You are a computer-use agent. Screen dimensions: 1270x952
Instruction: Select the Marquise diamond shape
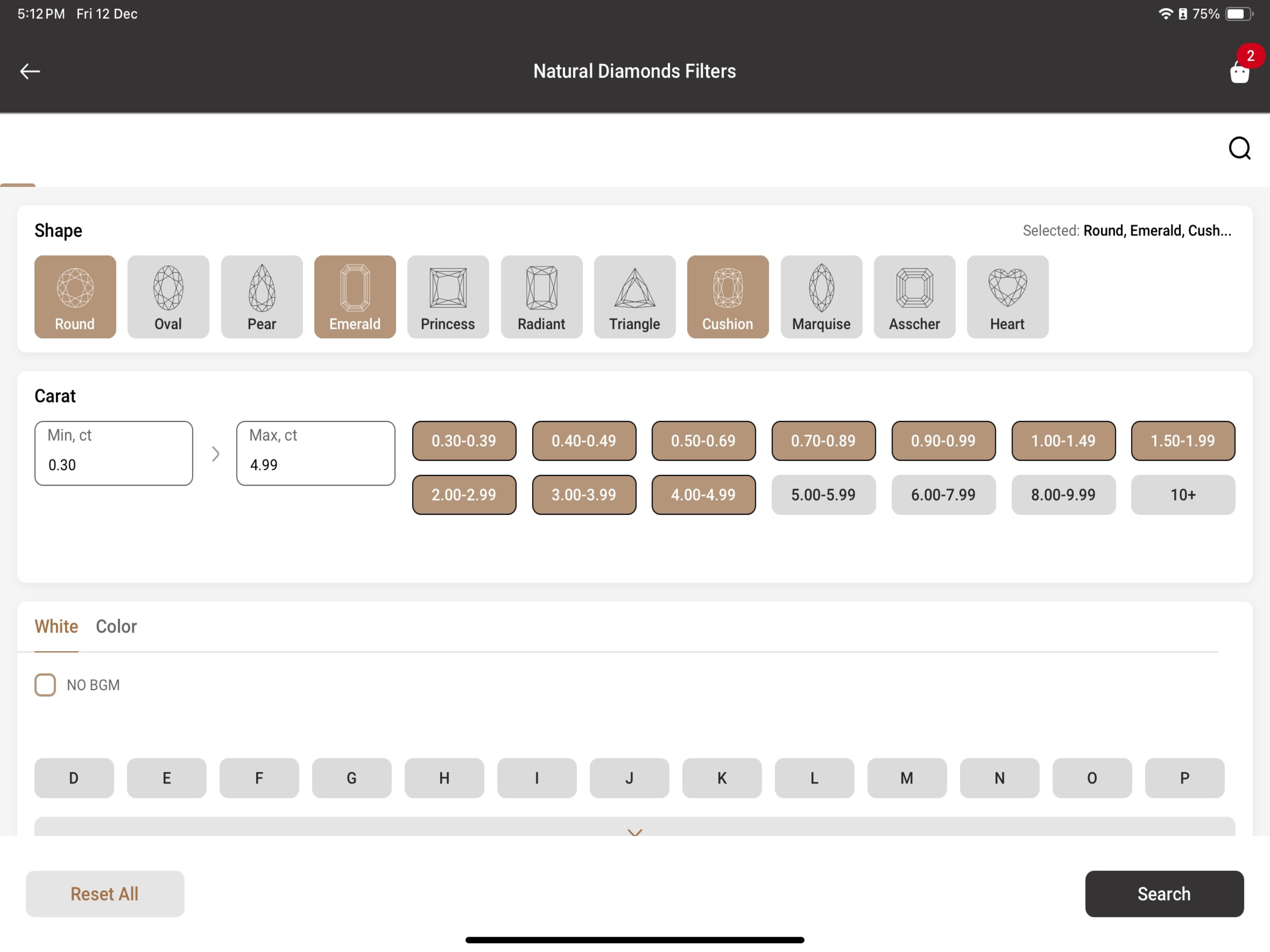point(821,296)
